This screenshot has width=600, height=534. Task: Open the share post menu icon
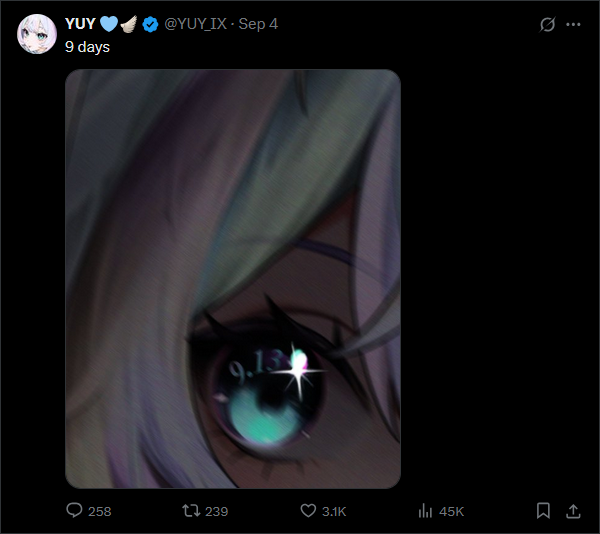tap(573, 511)
